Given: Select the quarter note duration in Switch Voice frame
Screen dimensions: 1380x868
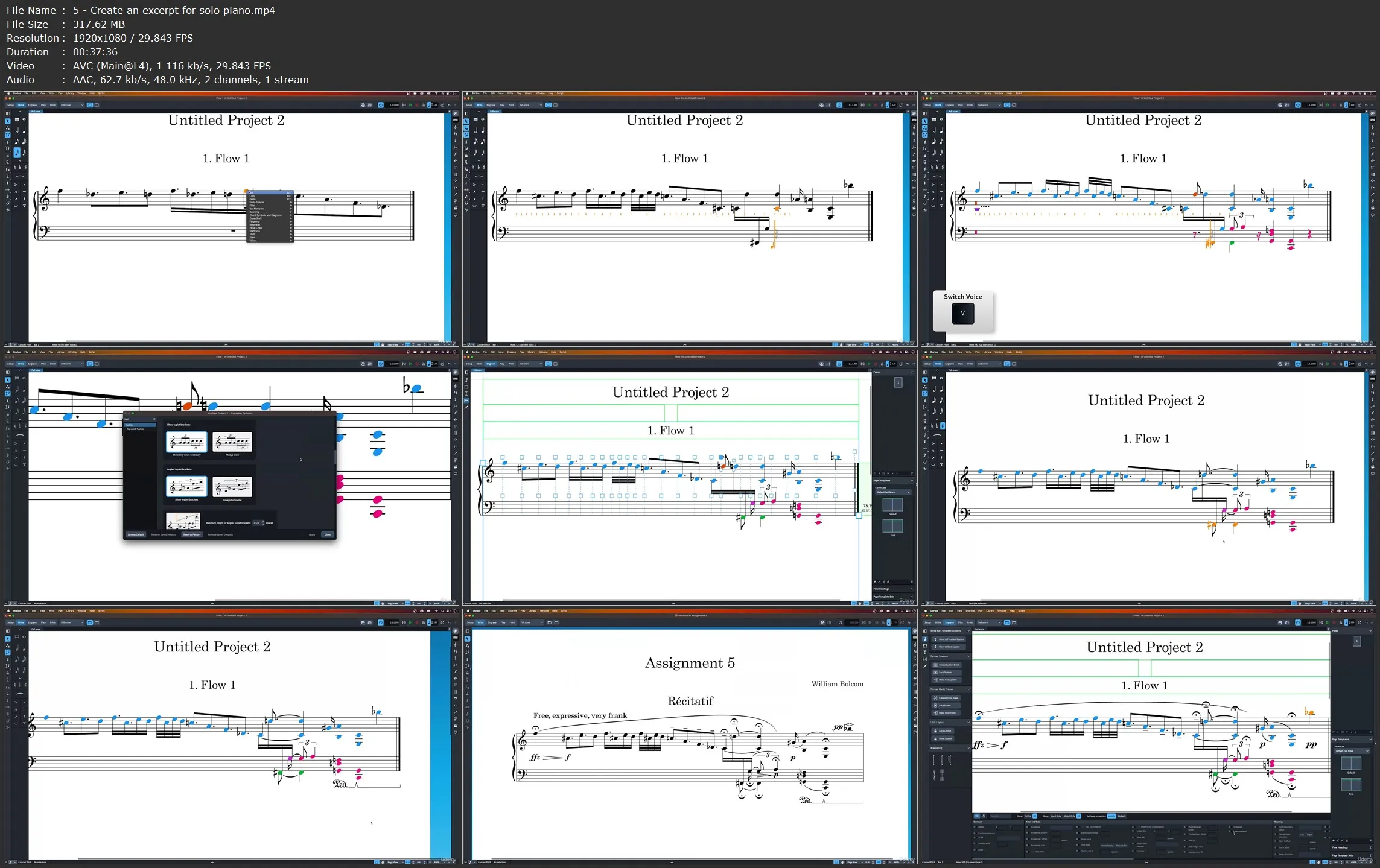Looking at the screenshot, I should coord(941,130).
